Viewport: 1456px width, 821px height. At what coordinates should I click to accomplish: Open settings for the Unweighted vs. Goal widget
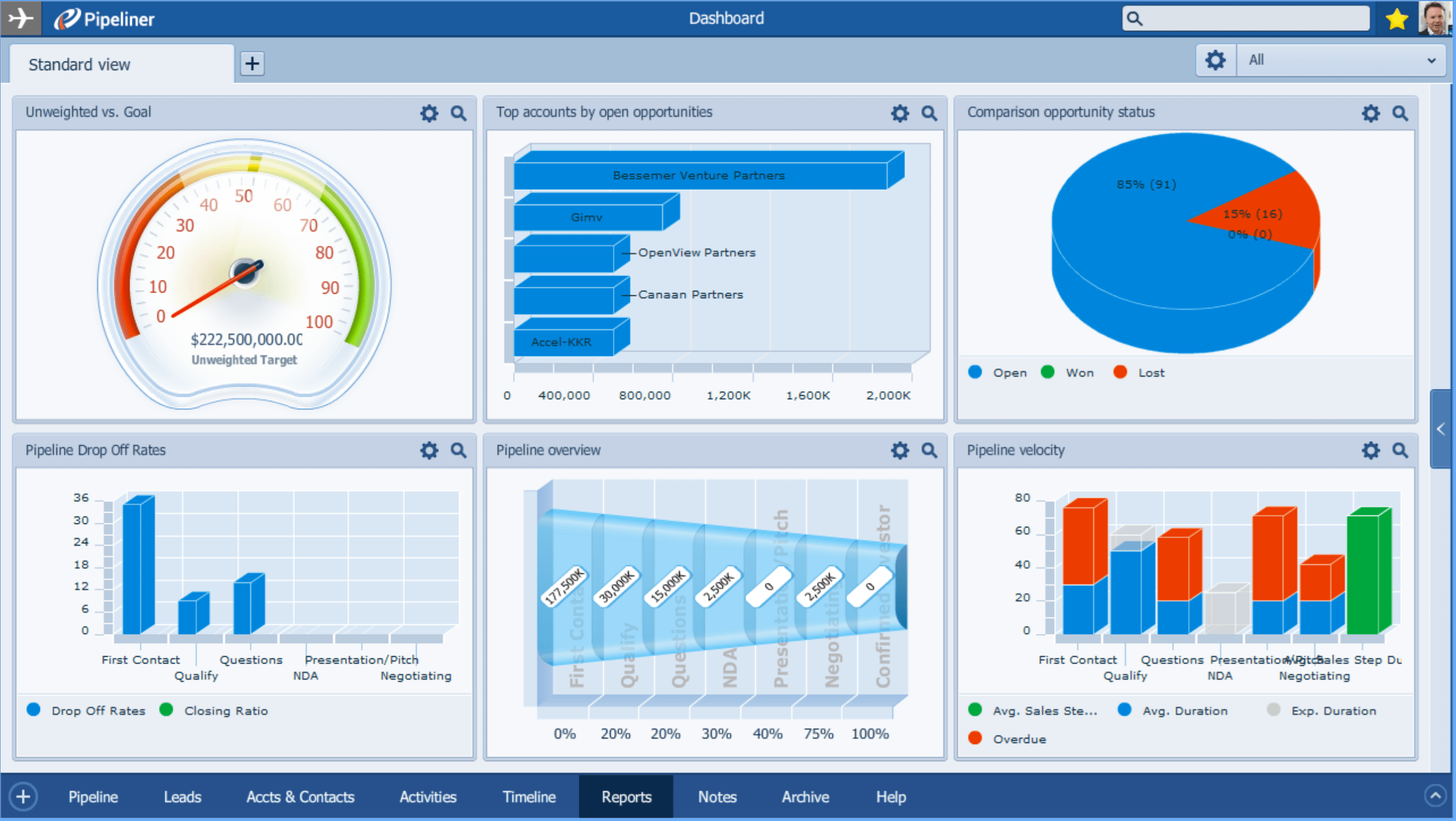click(429, 113)
